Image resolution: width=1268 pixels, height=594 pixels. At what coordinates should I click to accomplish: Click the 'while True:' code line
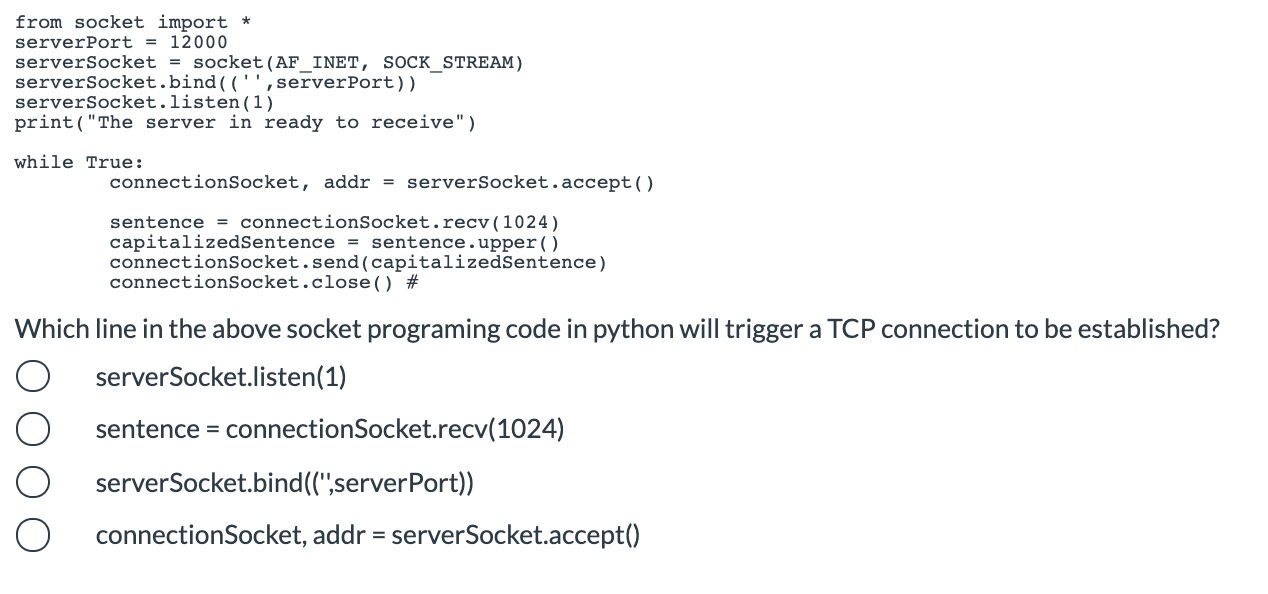pyautogui.click(x=79, y=162)
